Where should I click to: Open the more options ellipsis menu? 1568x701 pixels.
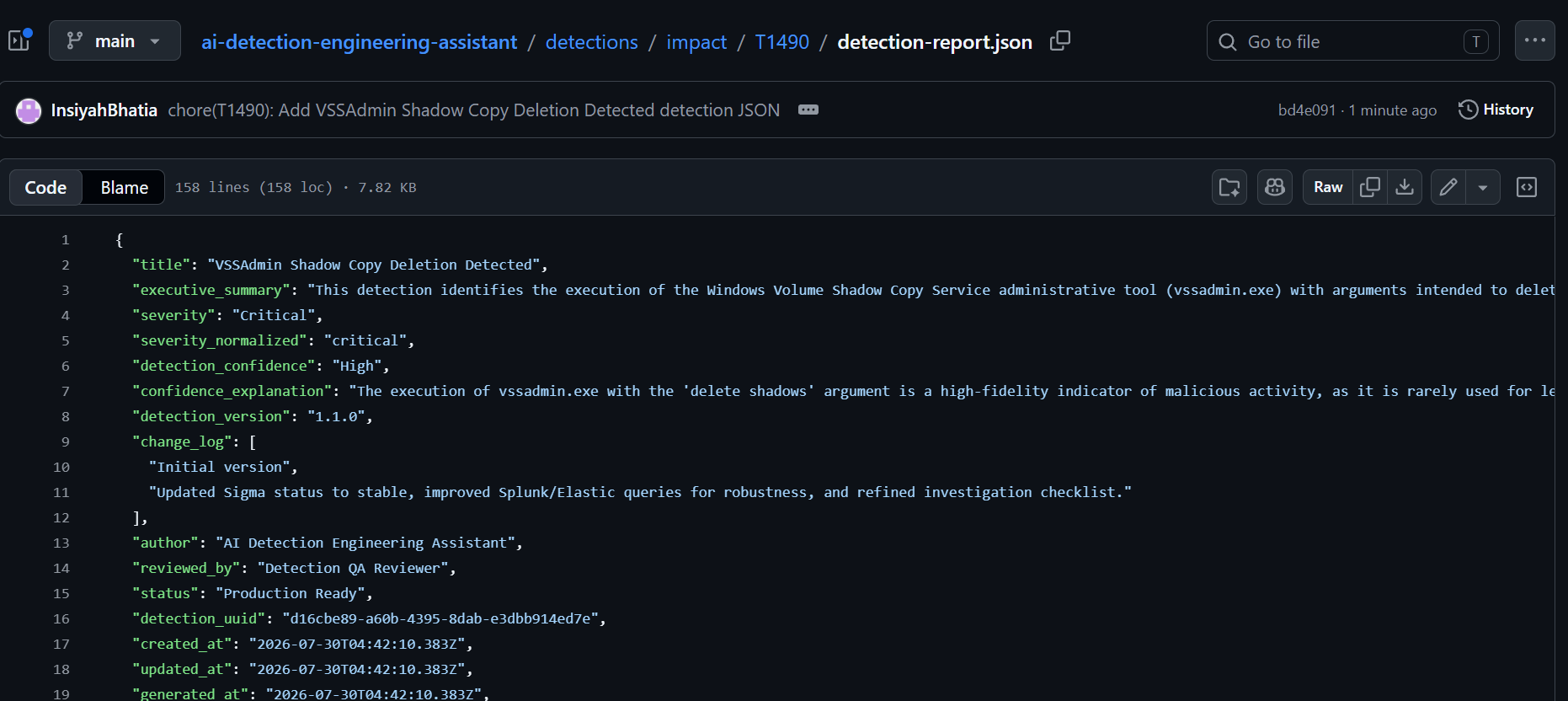[1534, 40]
